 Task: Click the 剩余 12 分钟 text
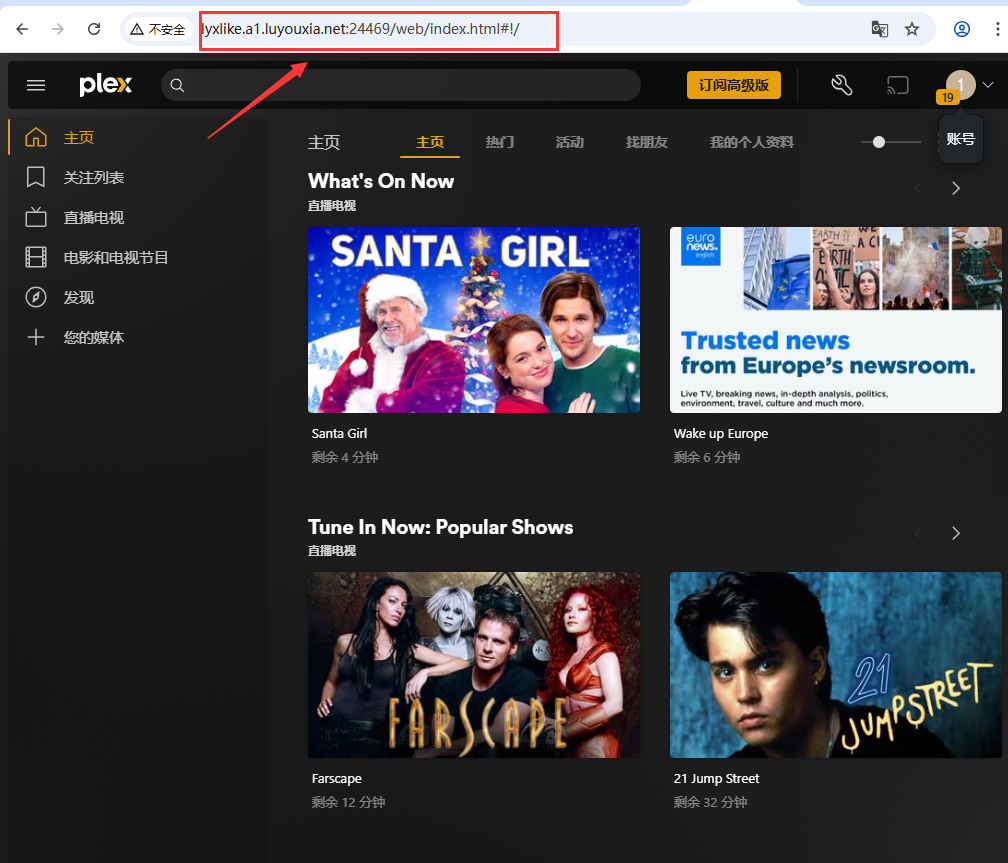coord(348,803)
